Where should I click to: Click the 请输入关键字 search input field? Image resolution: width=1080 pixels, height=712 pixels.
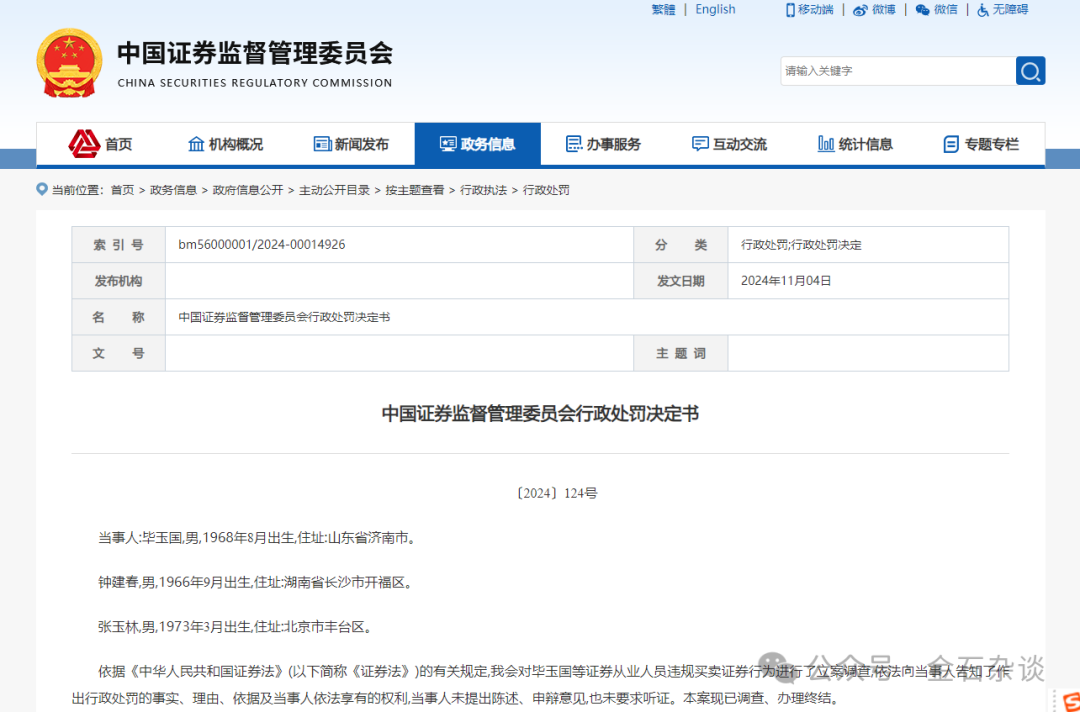(898, 71)
